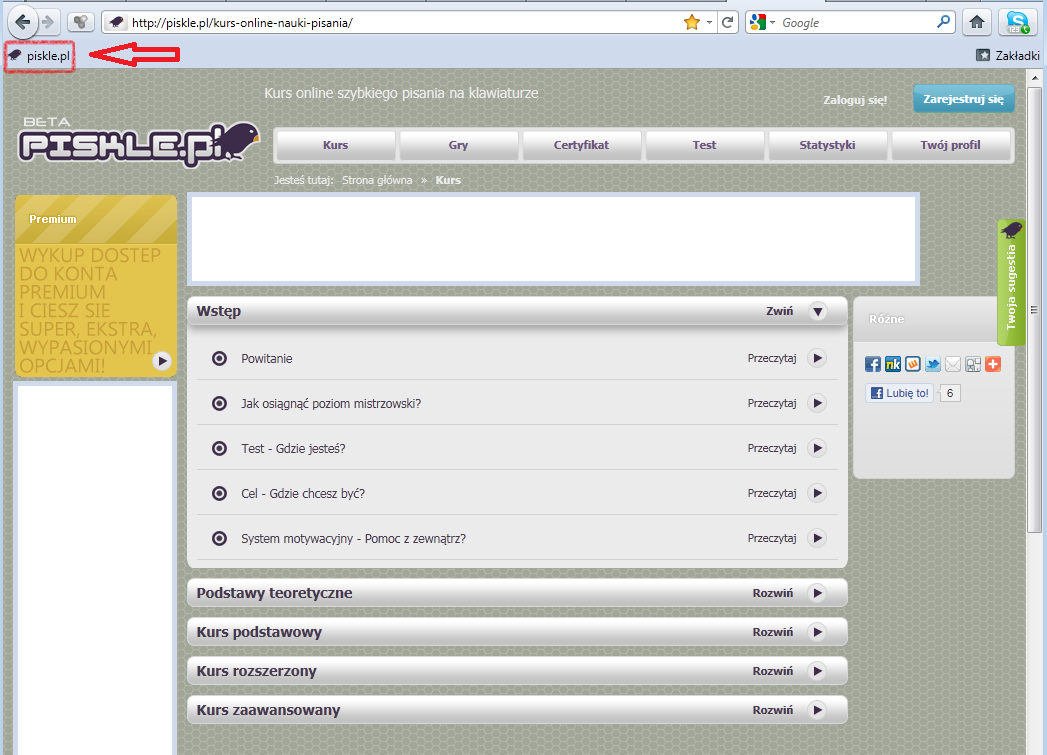Go to the Certyfikat tab
Viewport: 1047px width, 755px height.
(581, 145)
